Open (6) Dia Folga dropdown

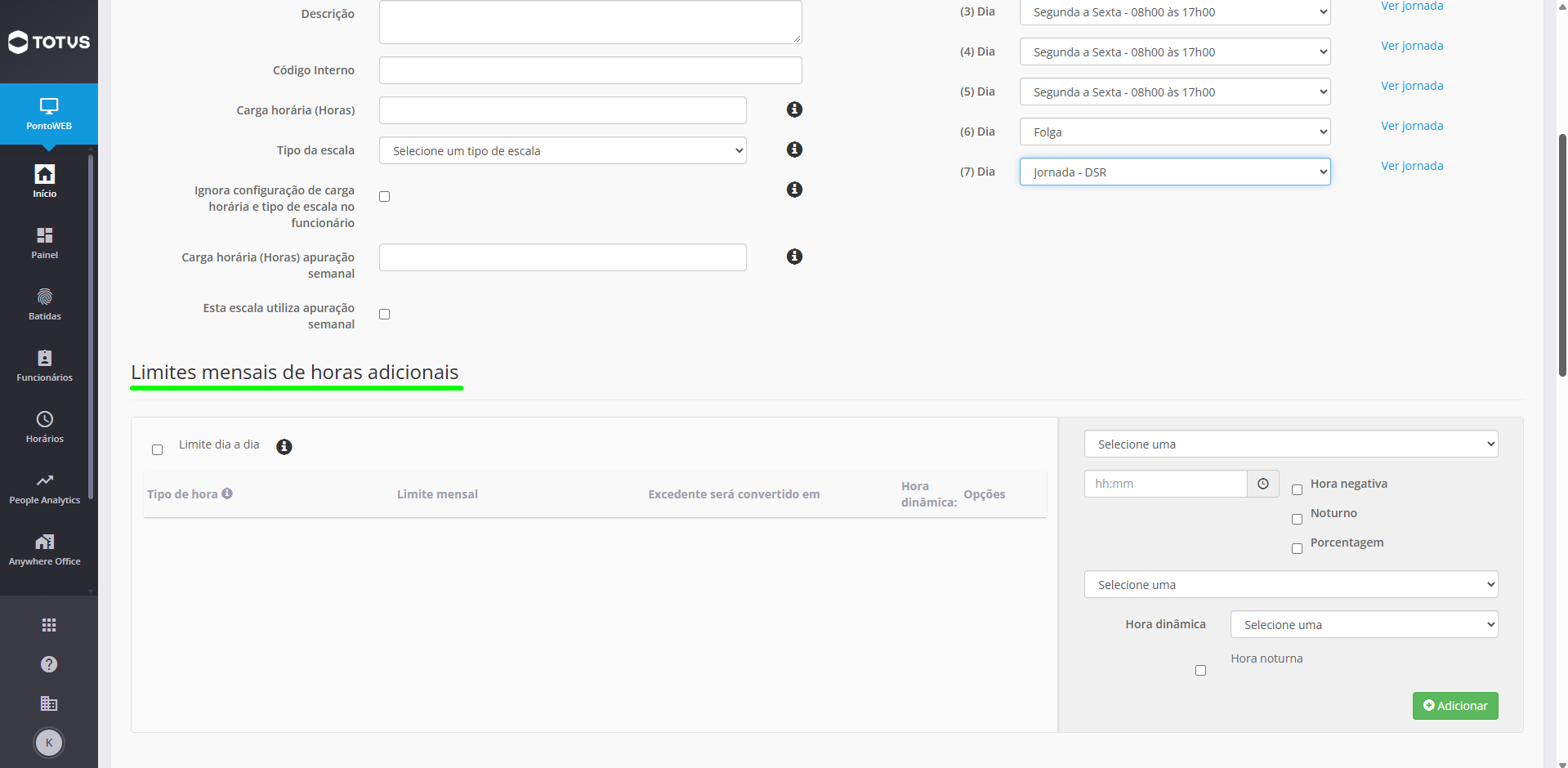[1175, 132]
